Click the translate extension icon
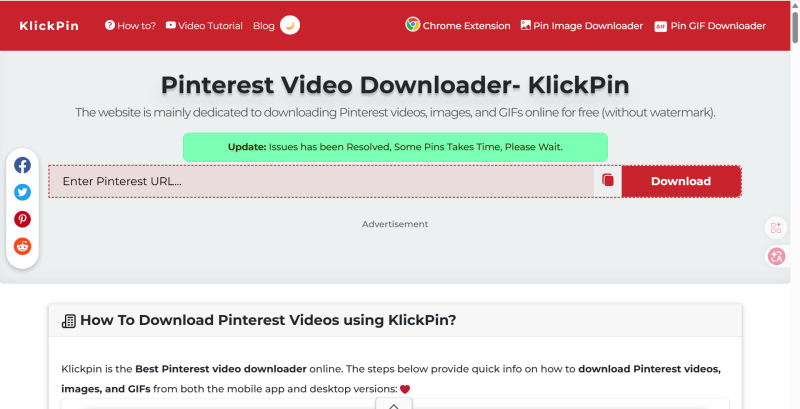This screenshot has width=800, height=409. [776, 256]
